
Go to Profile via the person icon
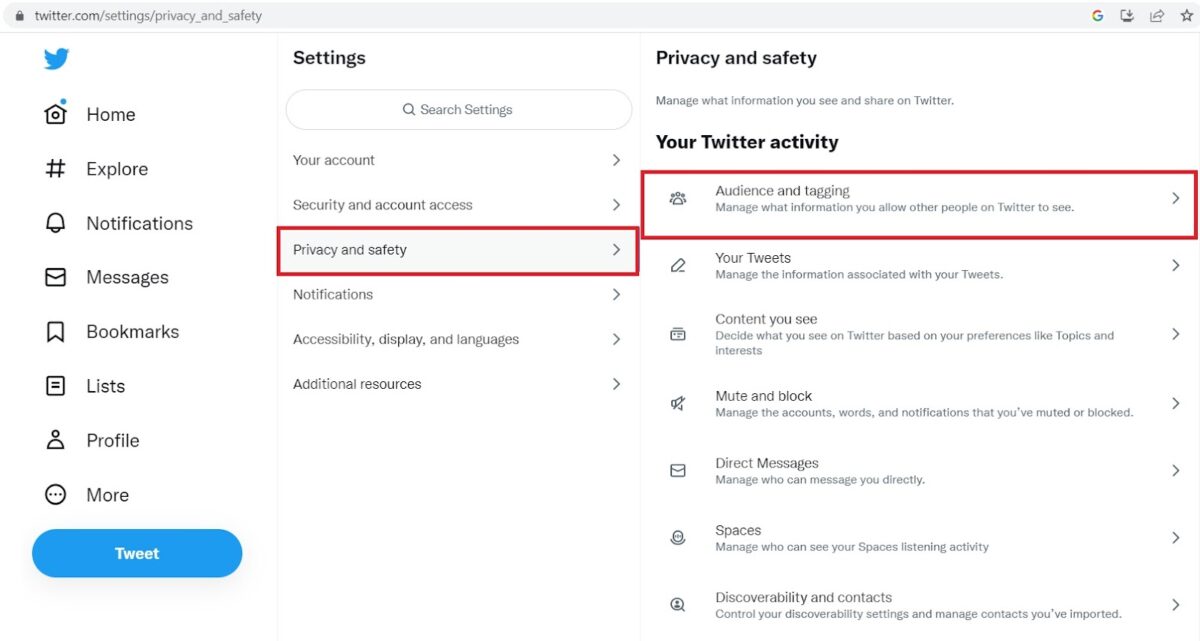coord(56,440)
